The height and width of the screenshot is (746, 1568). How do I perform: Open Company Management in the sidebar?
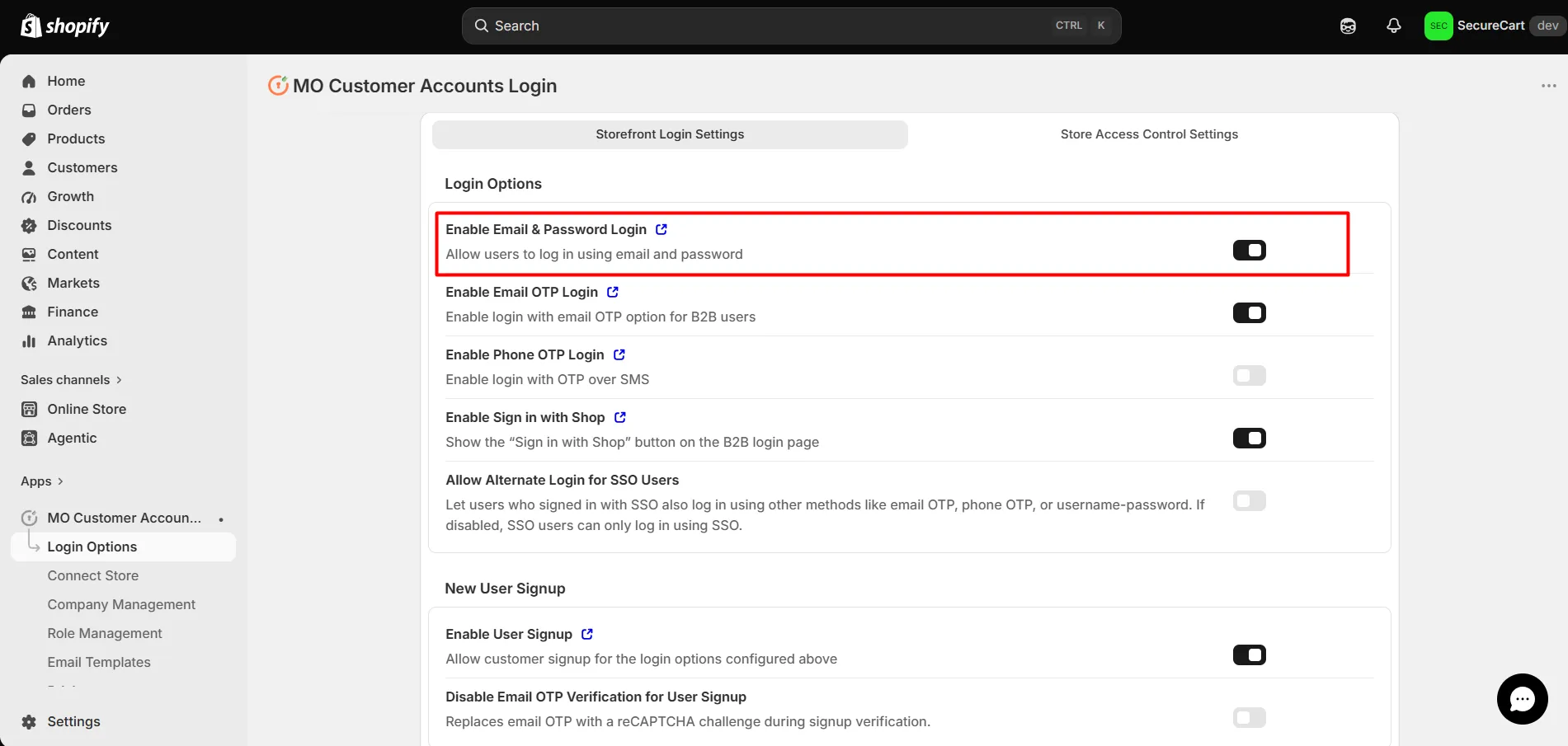click(121, 604)
